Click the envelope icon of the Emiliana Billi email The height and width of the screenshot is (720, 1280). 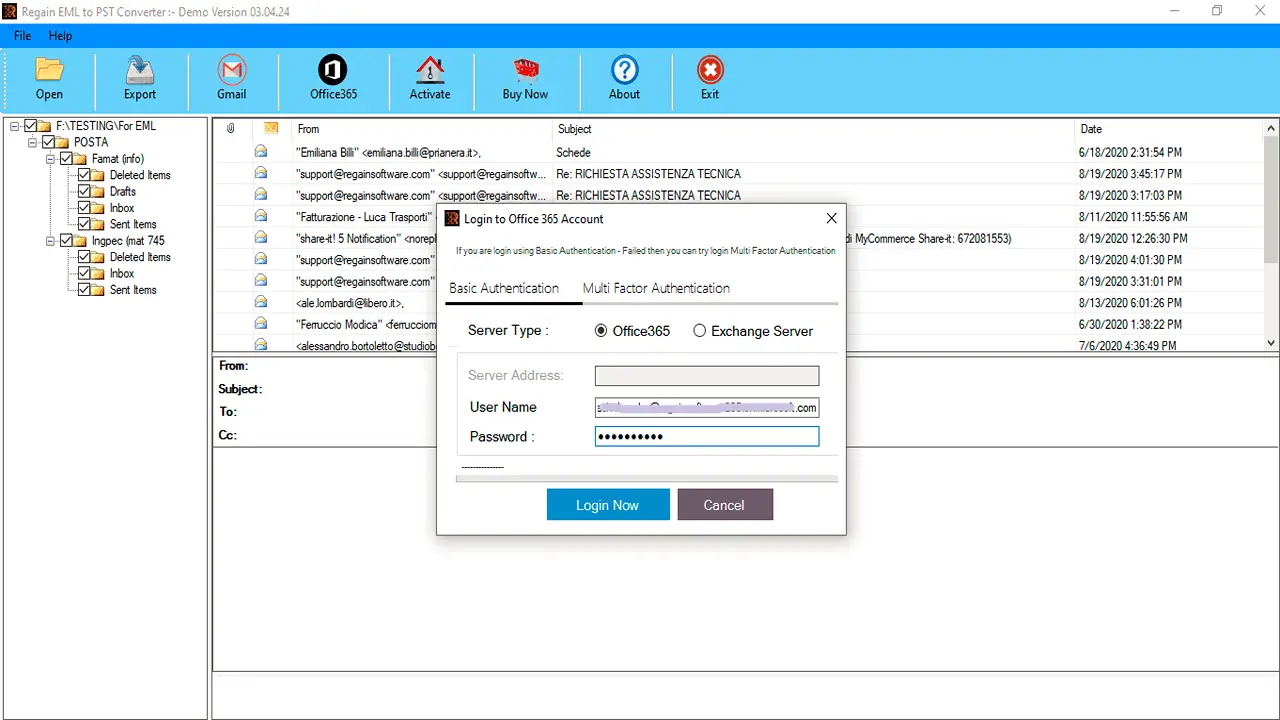pyautogui.click(x=261, y=152)
